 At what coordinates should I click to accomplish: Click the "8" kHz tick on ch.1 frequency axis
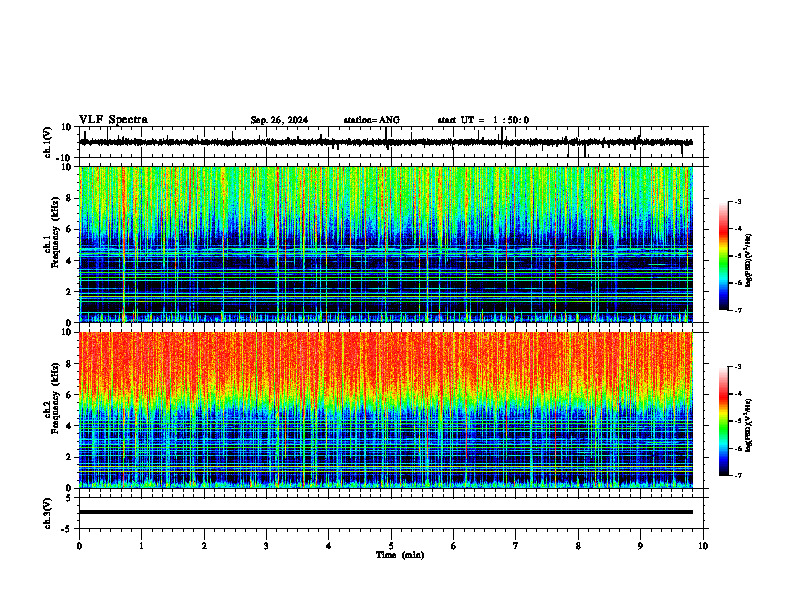point(71,198)
